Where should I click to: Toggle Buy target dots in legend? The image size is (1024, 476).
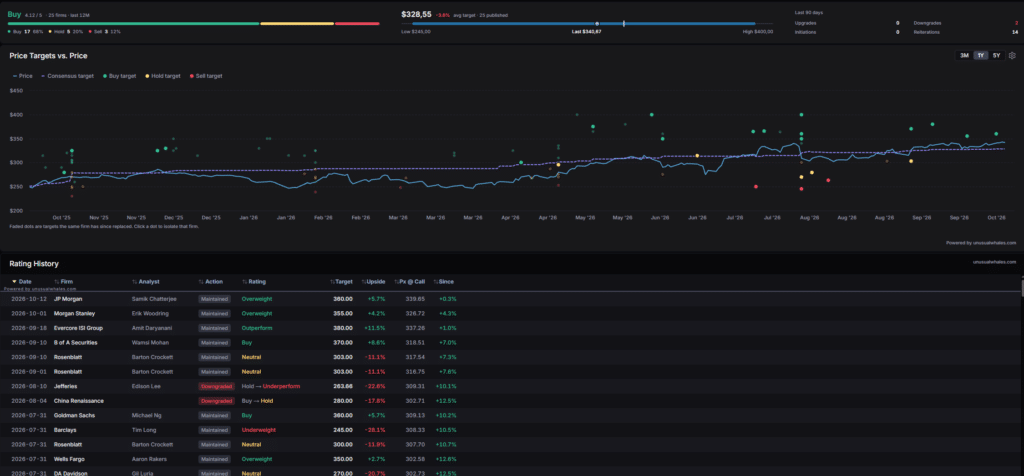[120, 76]
